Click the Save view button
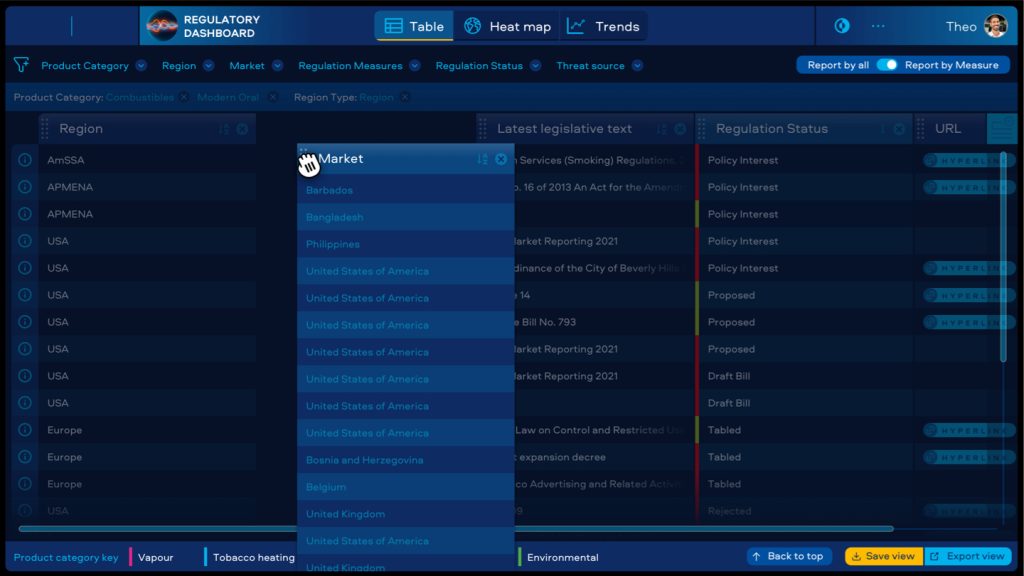This screenshot has height=576, width=1024. click(884, 556)
